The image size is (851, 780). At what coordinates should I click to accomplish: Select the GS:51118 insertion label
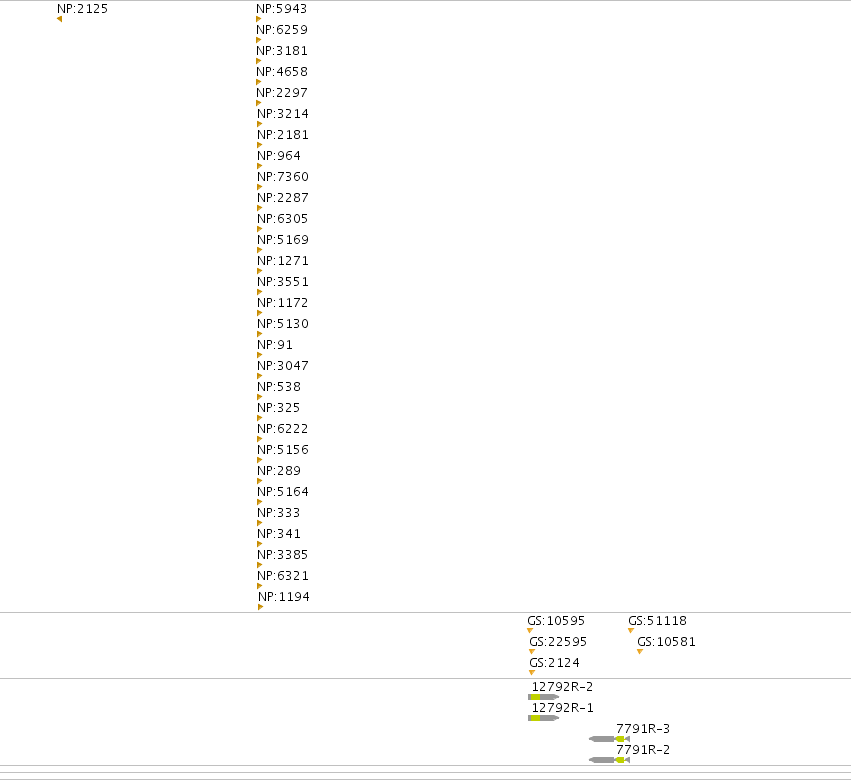point(657,621)
